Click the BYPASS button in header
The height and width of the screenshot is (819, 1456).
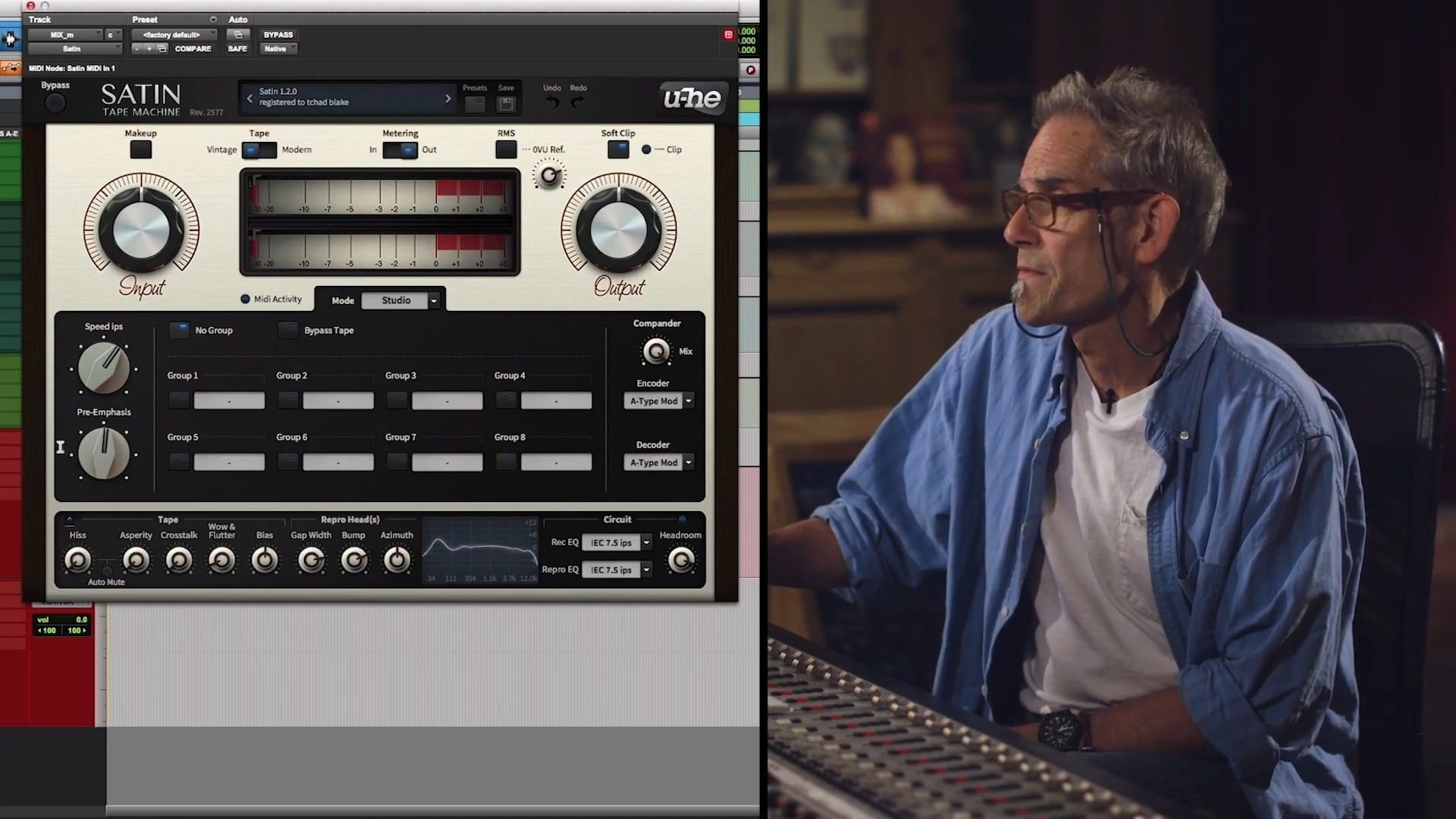[x=278, y=35]
